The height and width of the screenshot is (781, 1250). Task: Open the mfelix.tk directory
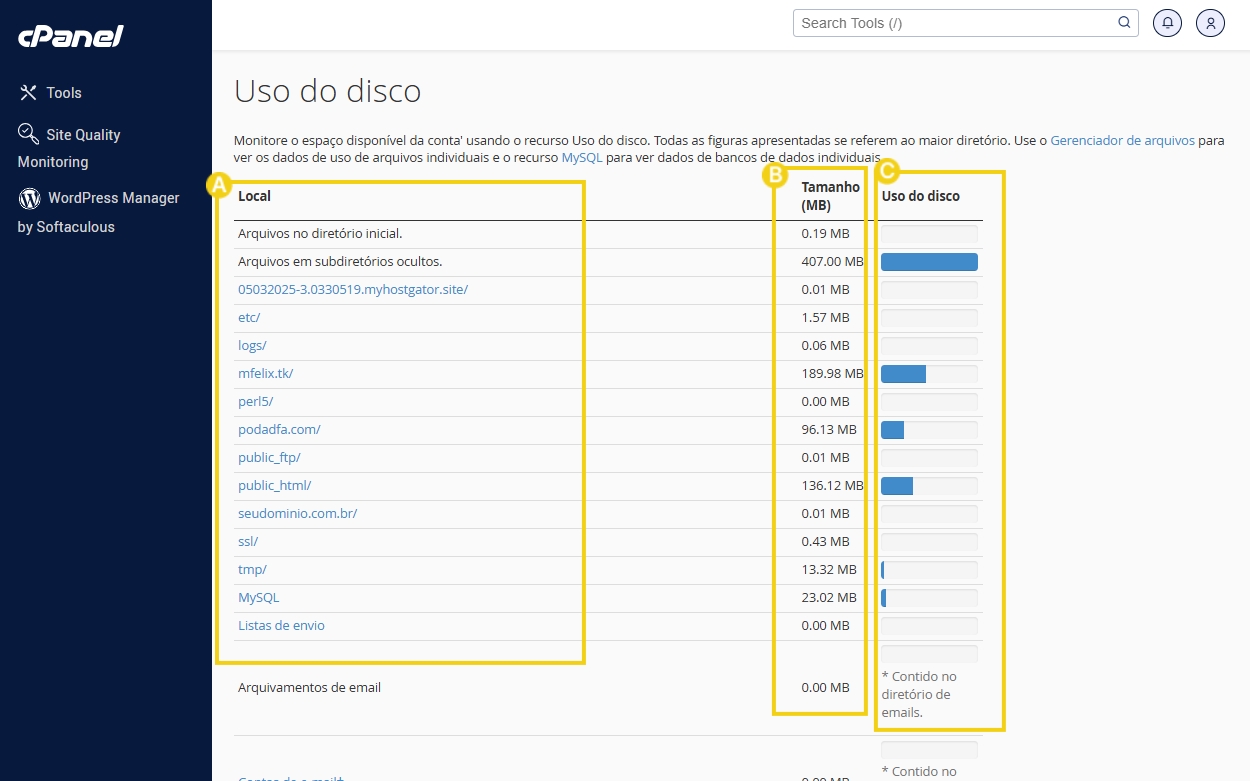tap(264, 373)
